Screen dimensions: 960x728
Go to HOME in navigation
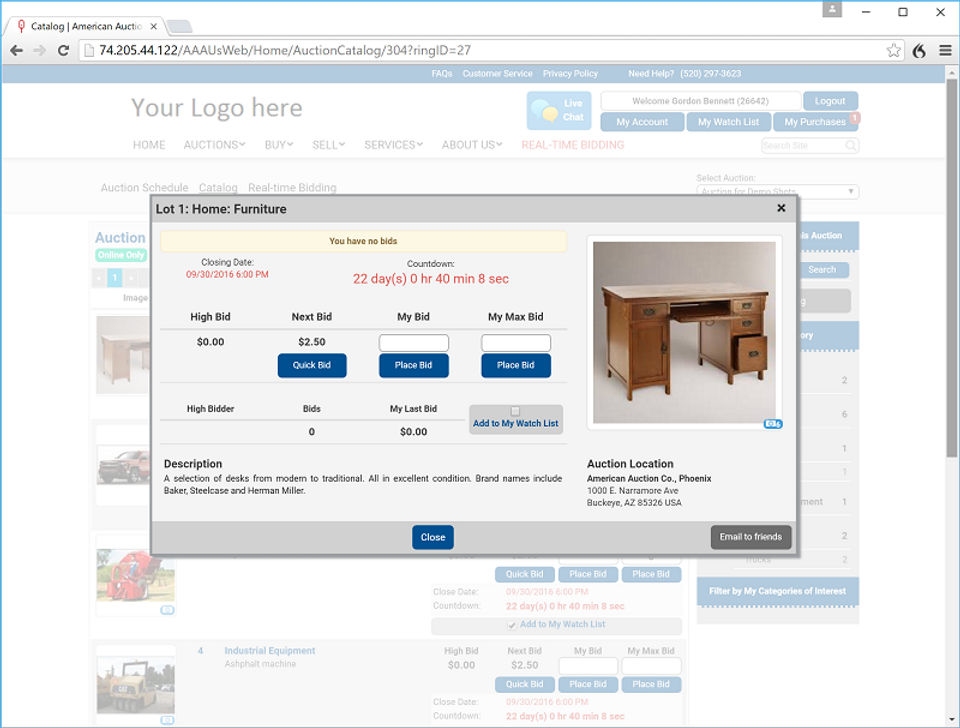(149, 144)
